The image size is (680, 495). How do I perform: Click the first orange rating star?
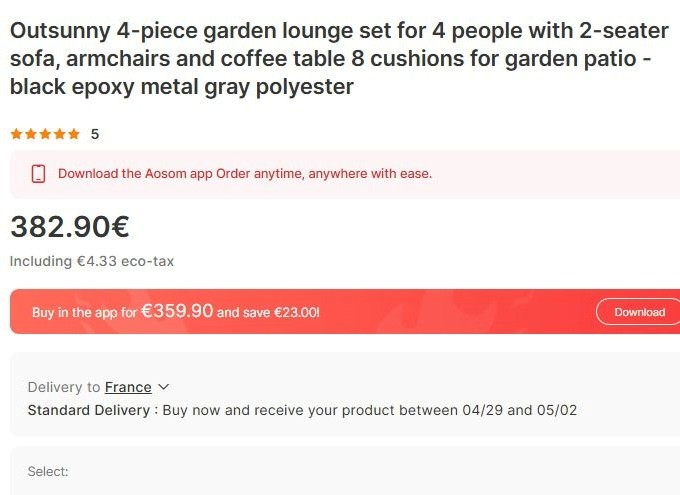click(16, 134)
